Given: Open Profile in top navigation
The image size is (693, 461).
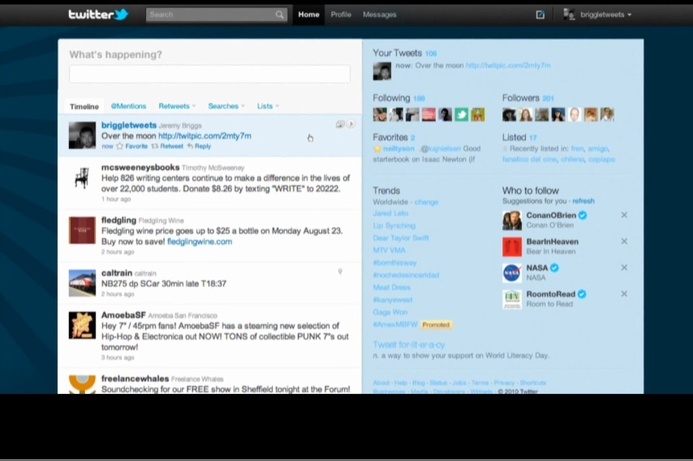Looking at the screenshot, I should pyautogui.click(x=341, y=15).
